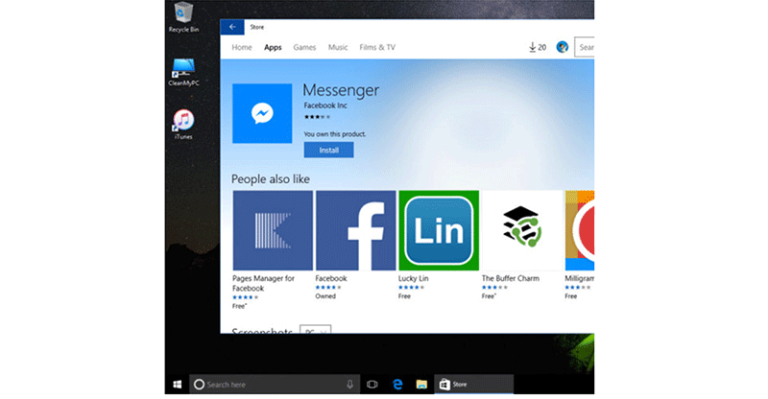Viewport: 768px width, 399px height.
Task: Open File Explorer from the taskbar
Action: coord(421,385)
